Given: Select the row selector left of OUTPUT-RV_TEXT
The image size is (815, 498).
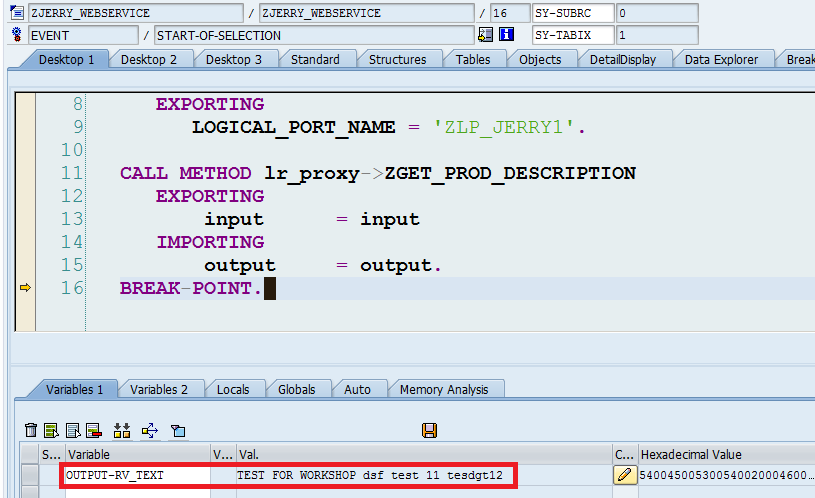Looking at the screenshot, I should (30, 475).
